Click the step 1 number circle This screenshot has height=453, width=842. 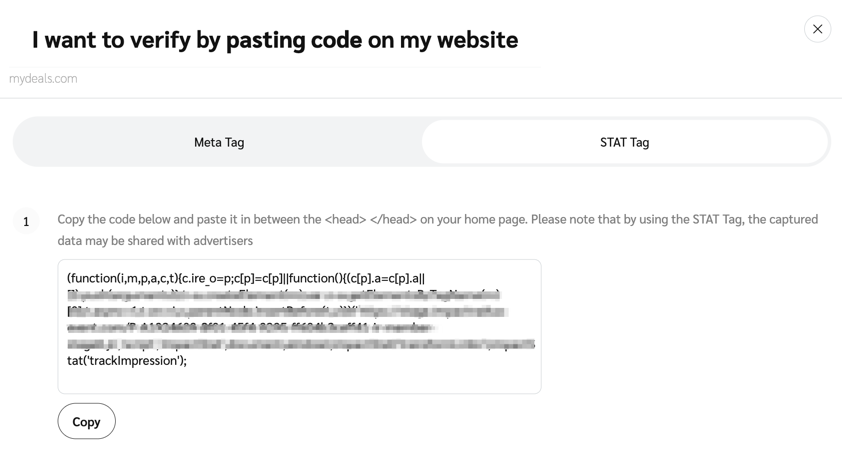pos(26,222)
